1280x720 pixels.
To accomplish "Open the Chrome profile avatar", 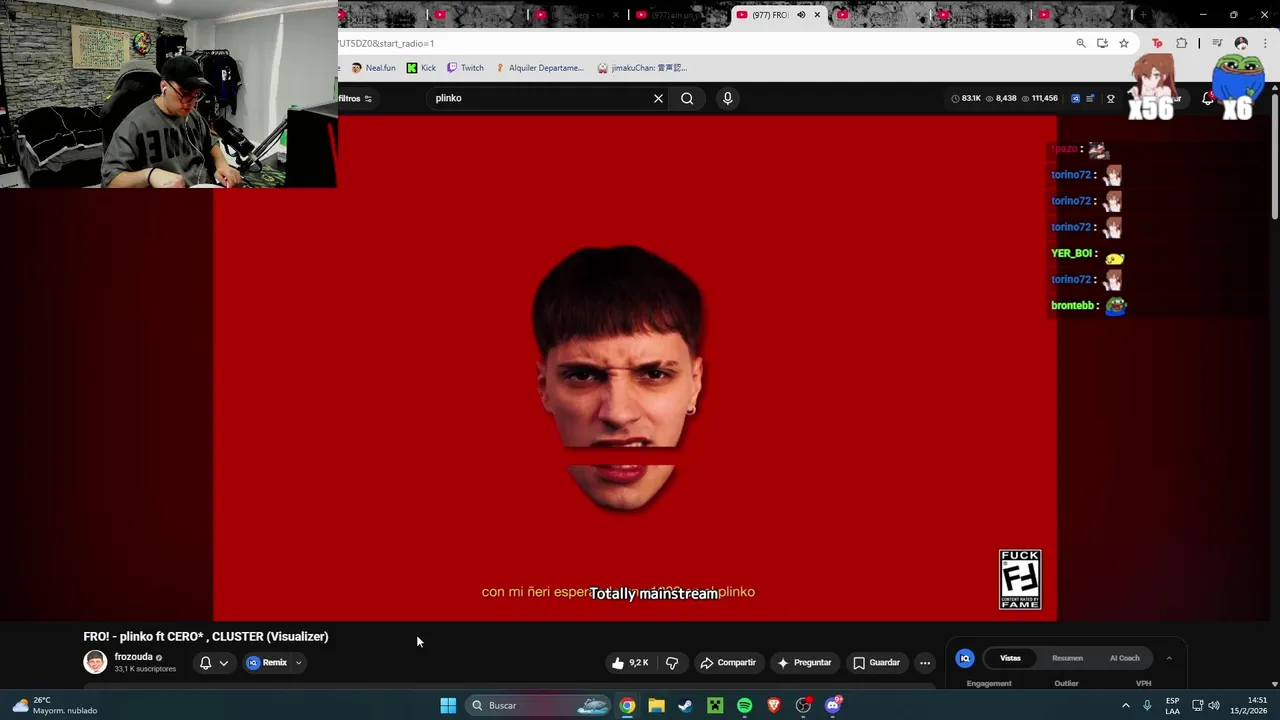I will point(1241,43).
